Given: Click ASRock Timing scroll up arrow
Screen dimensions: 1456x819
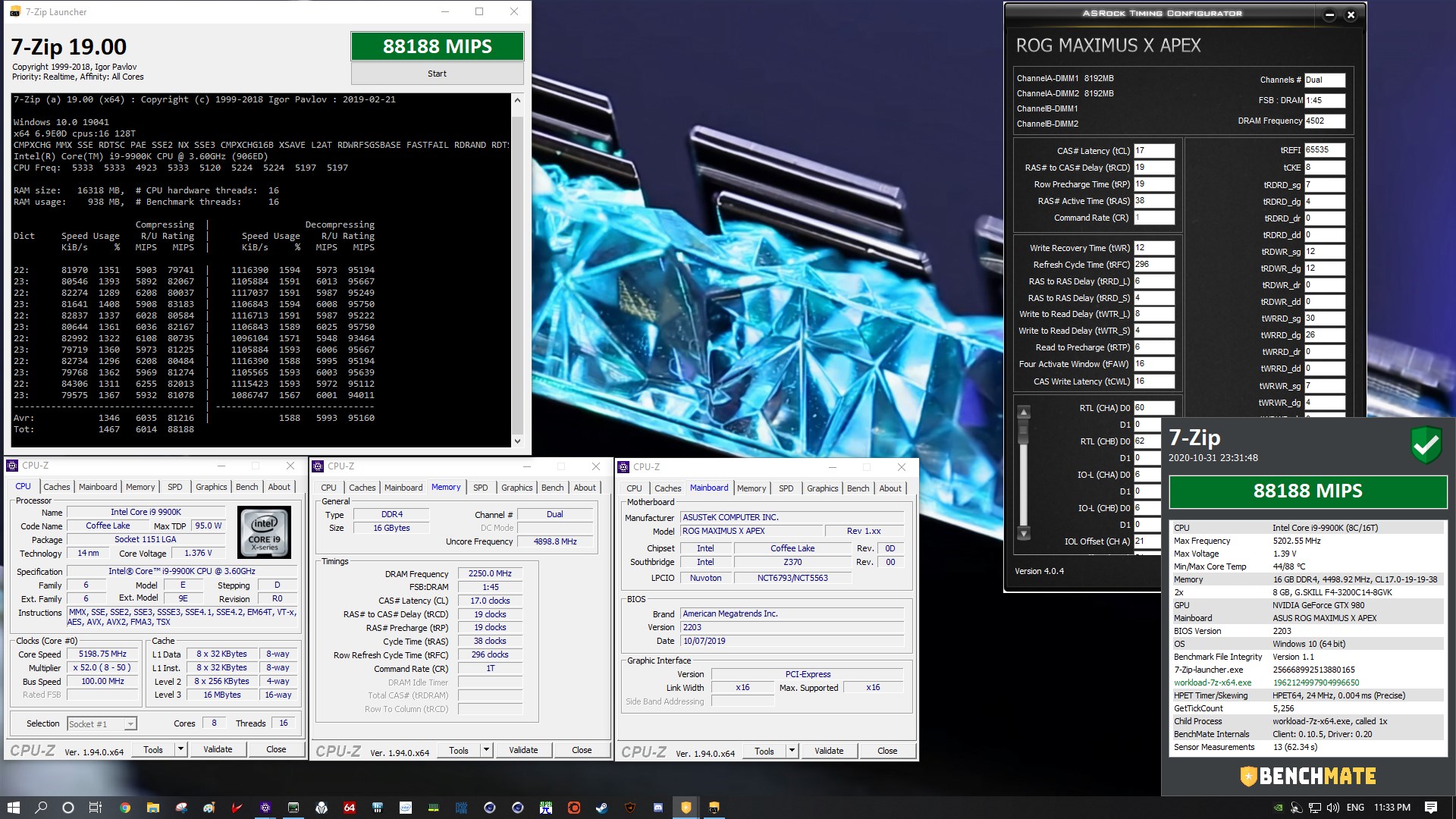Looking at the screenshot, I should pos(1024,413).
